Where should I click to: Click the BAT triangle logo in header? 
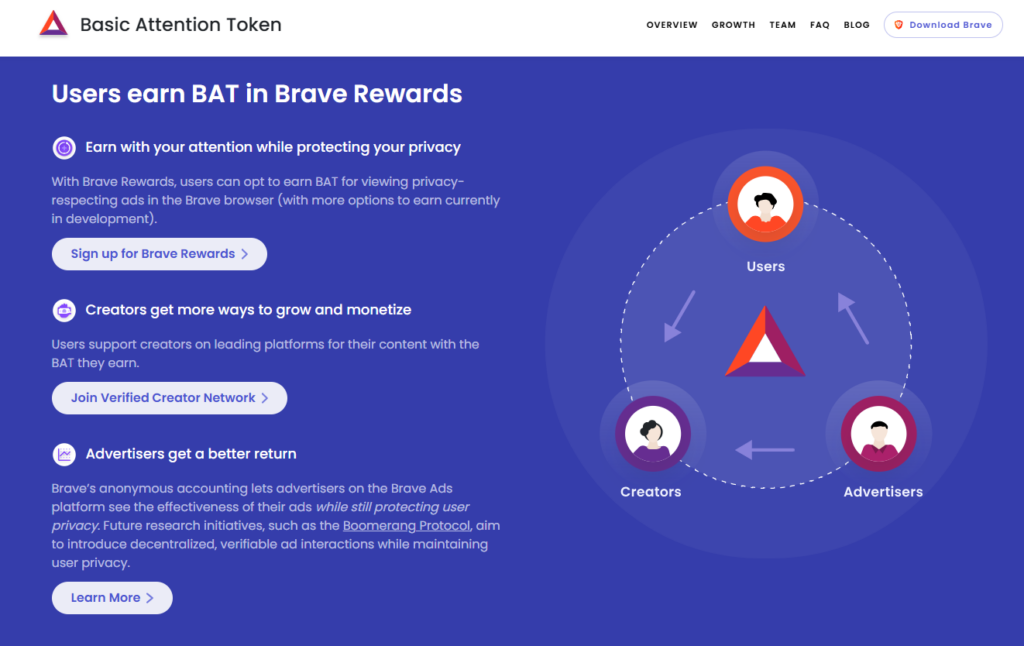point(54,24)
